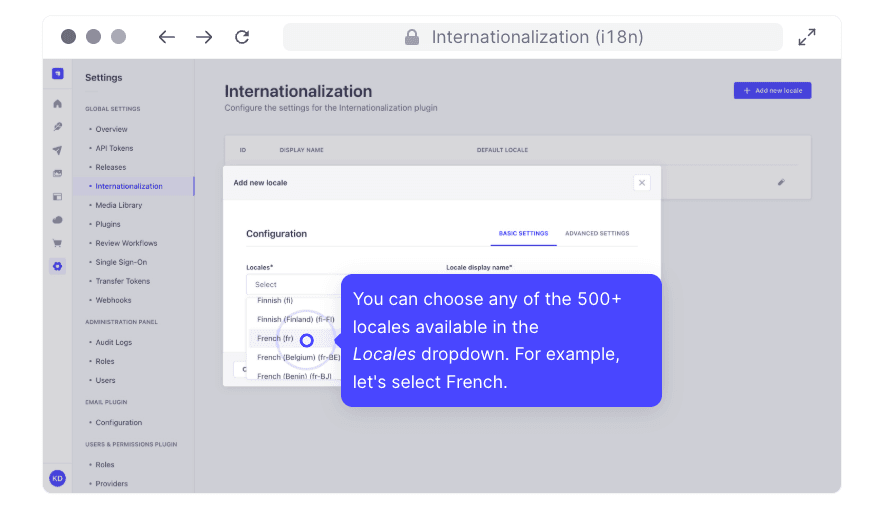
Task: Click the Strapi logo icon in sidebar
Action: (58, 73)
